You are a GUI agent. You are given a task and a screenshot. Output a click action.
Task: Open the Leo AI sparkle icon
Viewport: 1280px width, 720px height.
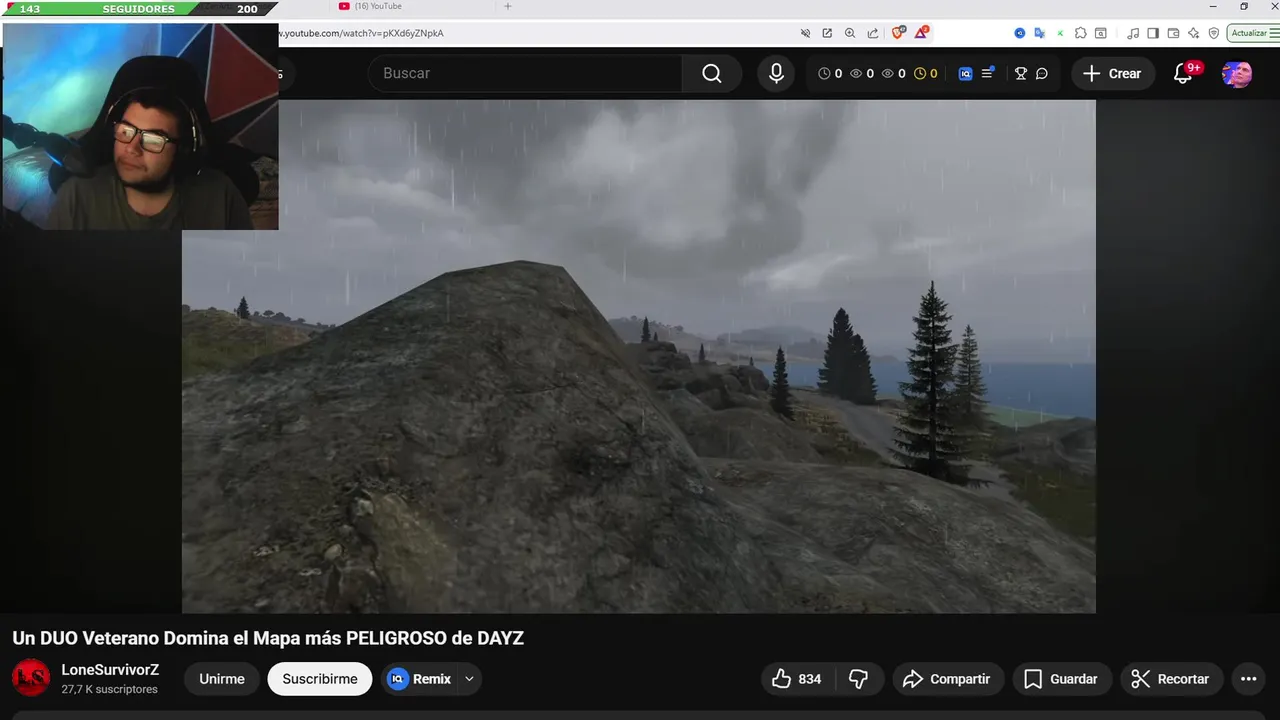click(1193, 33)
